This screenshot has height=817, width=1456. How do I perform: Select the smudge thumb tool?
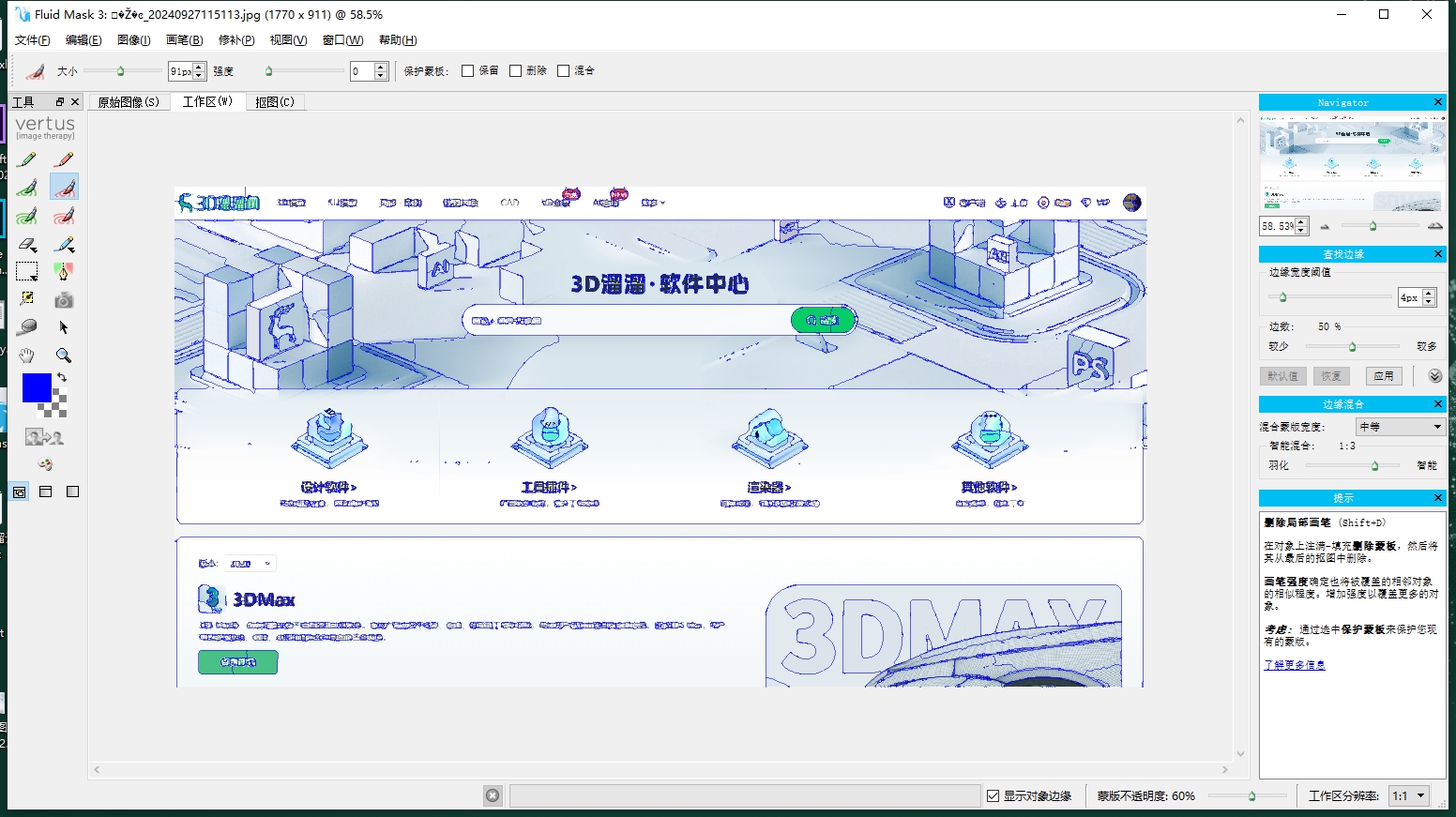pyautogui.click(x=27, y=327)
